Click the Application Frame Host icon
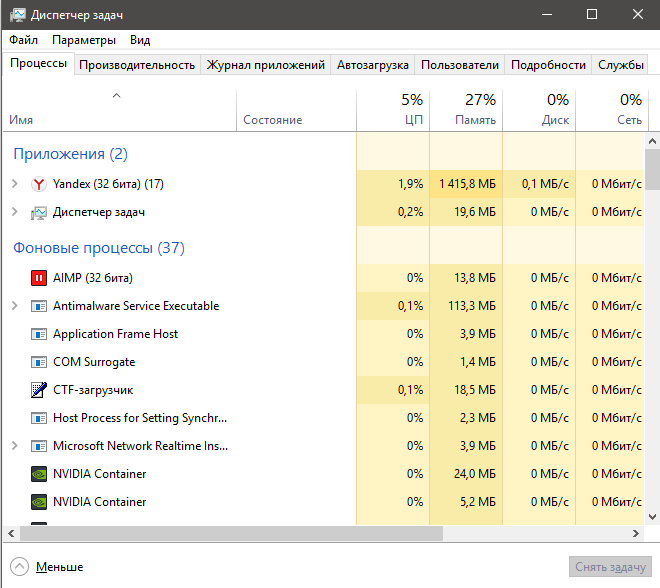 click(x=39, y=334)
